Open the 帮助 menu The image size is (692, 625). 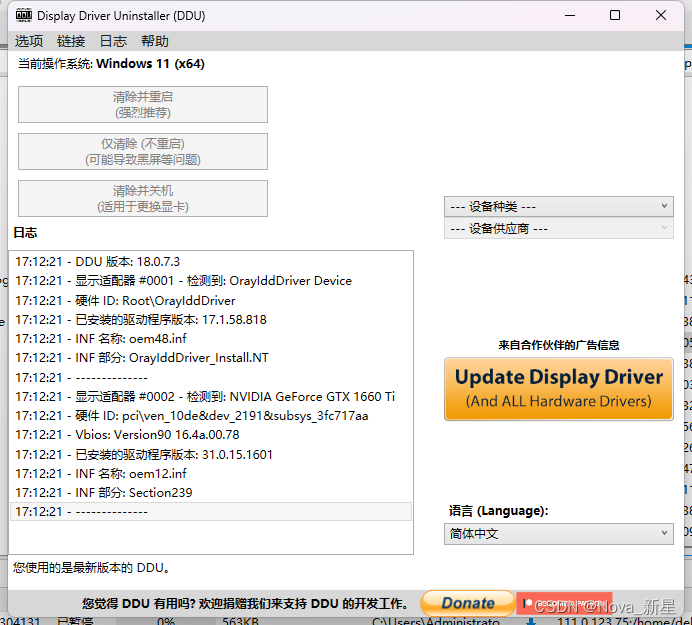tap(155, 41)
